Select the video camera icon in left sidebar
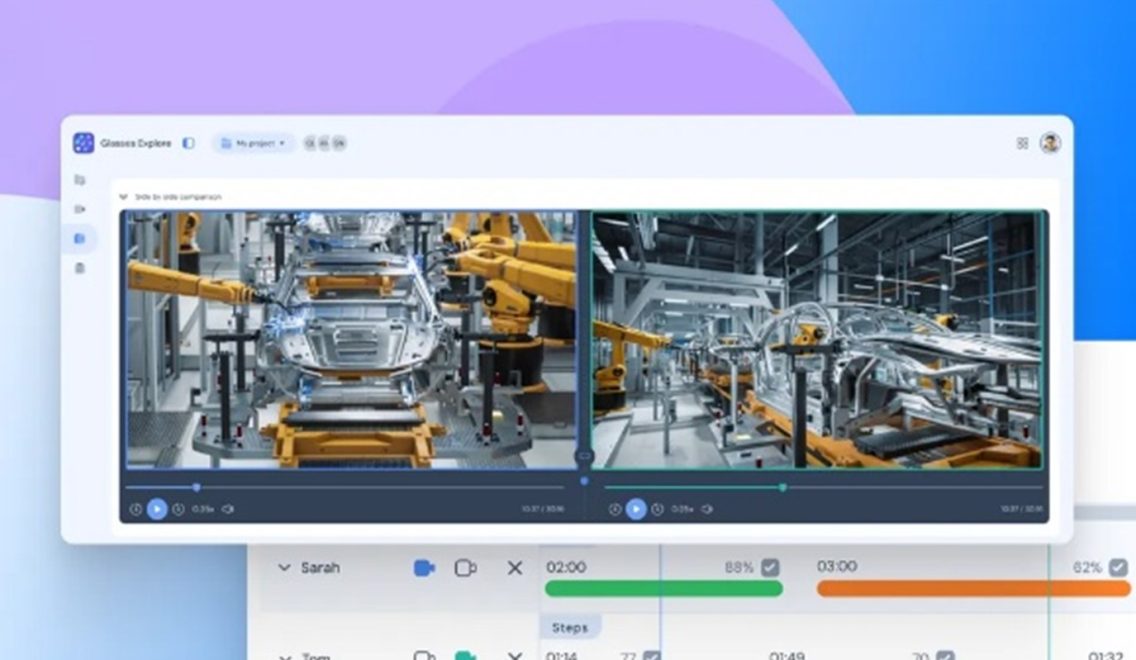Image resolution: width=1136 pixels, height=660 pixels. pyautogui.click(x=80, y=209)
